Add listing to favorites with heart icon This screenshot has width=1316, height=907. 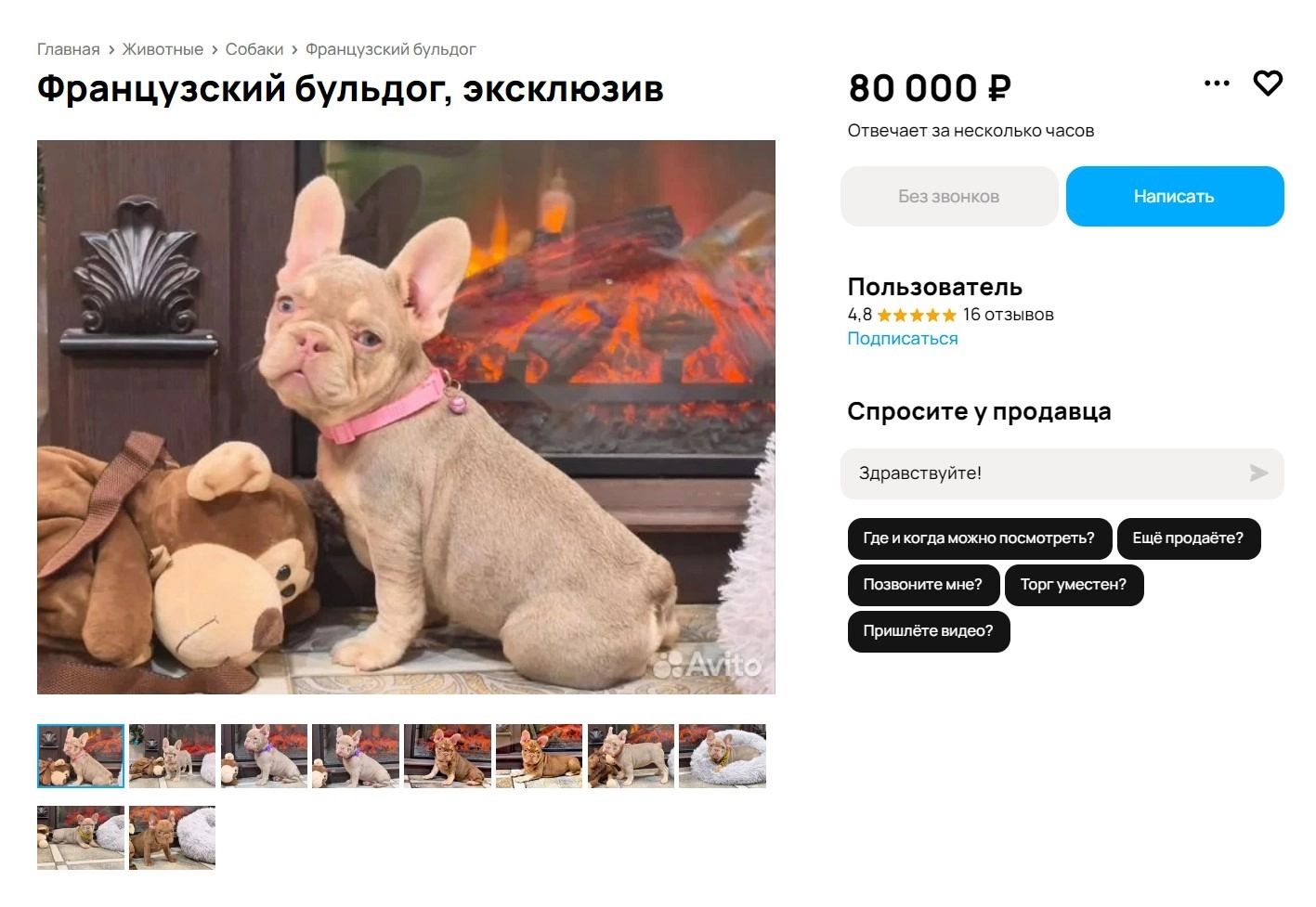1268,84
